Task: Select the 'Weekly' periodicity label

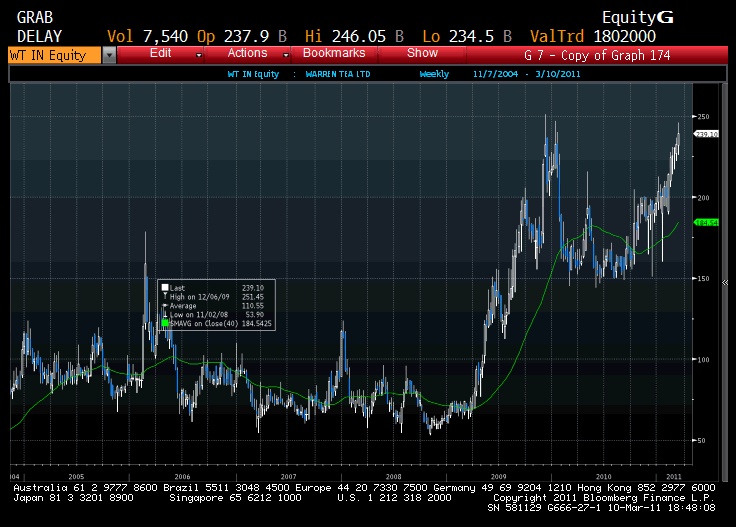Action: click(434, 74)
